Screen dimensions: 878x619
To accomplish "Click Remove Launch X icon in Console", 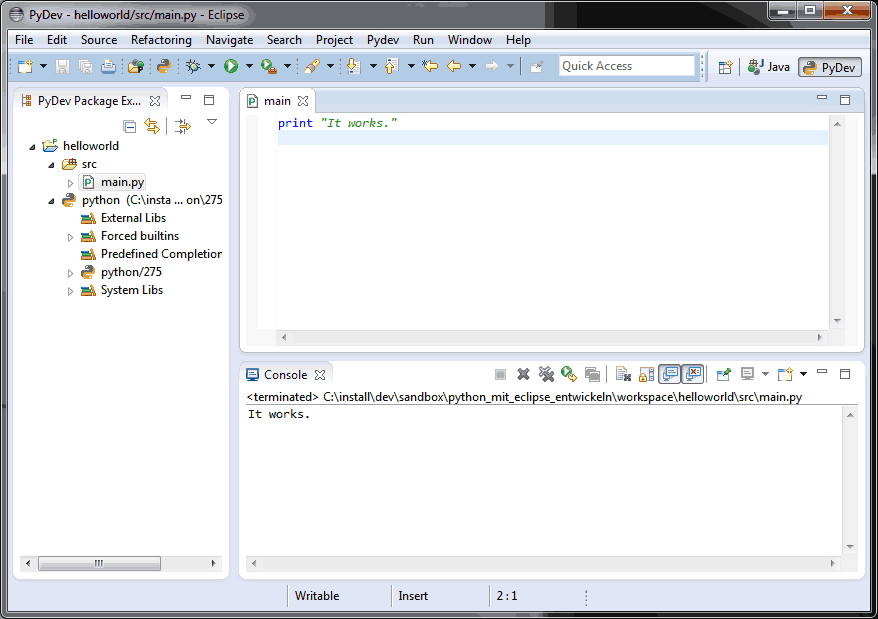I will [x=523, y=374].
